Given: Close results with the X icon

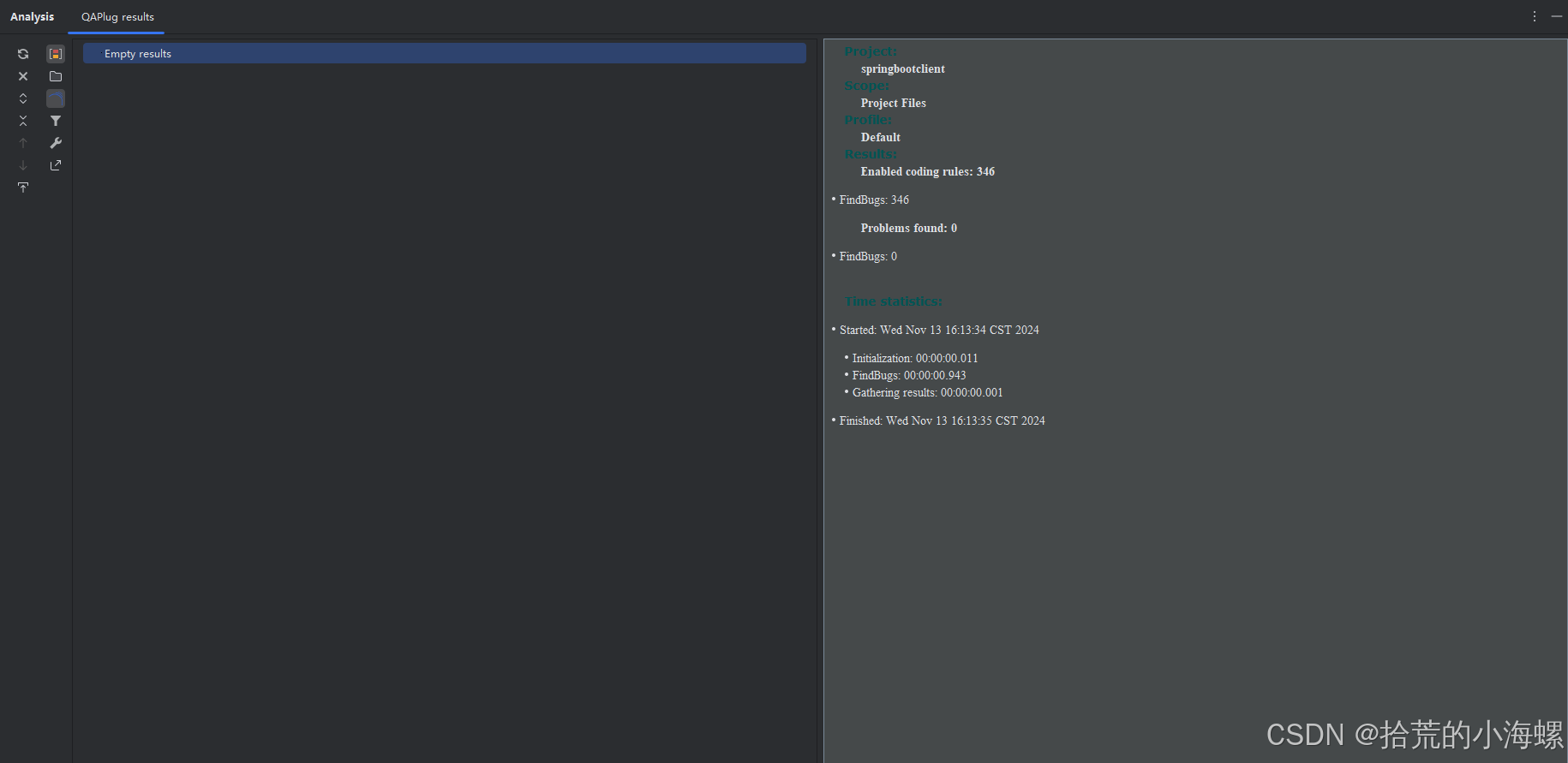Looking at the screenshot, I should coord(23,76).
